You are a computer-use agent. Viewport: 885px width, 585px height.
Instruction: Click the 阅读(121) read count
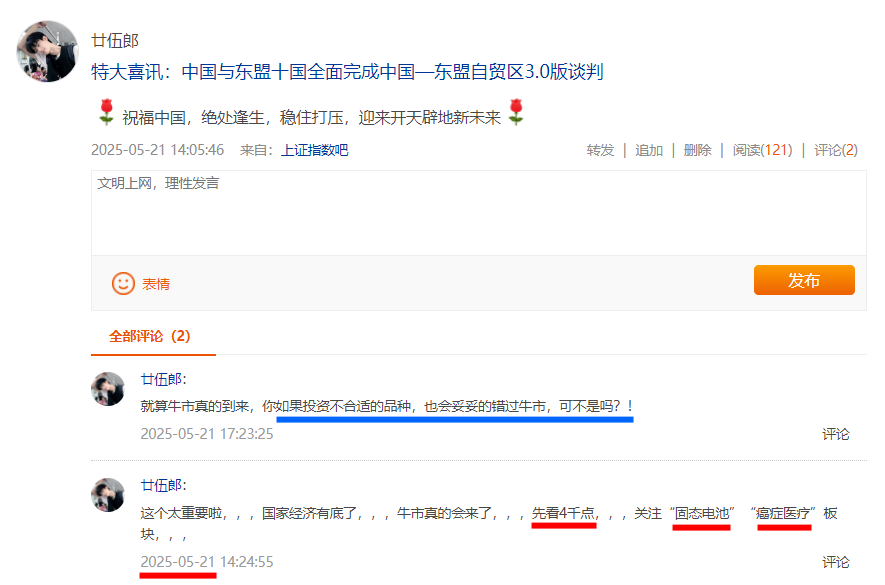click(x=762, y=150)
